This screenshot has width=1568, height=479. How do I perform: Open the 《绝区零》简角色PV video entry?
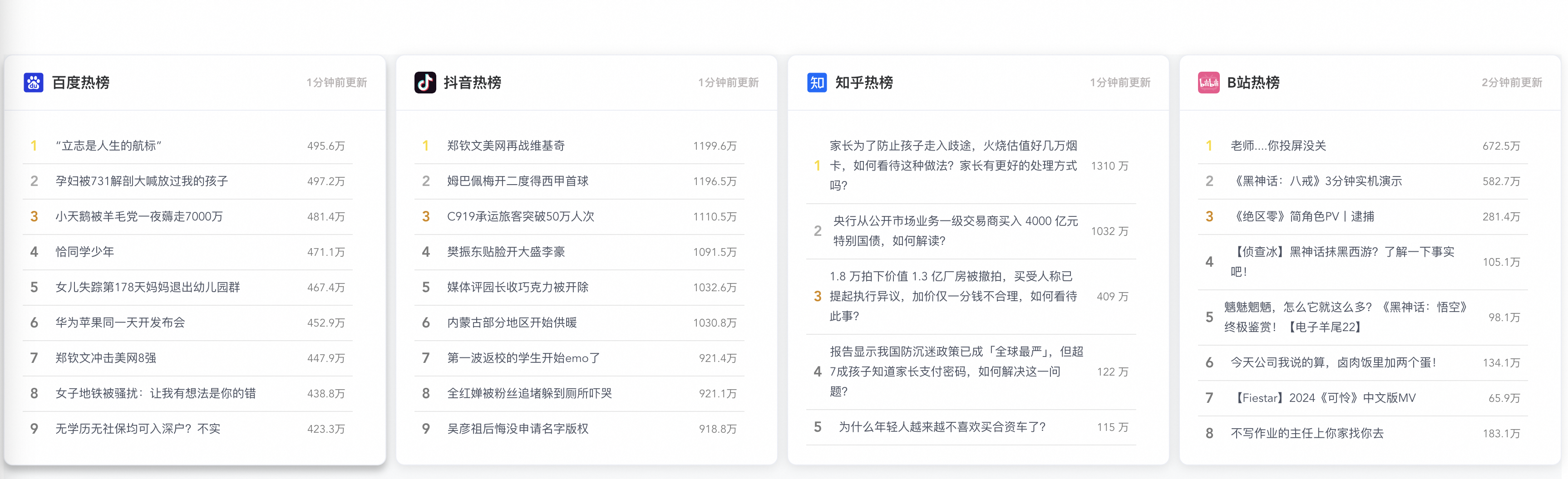[x=1302, y=216]
